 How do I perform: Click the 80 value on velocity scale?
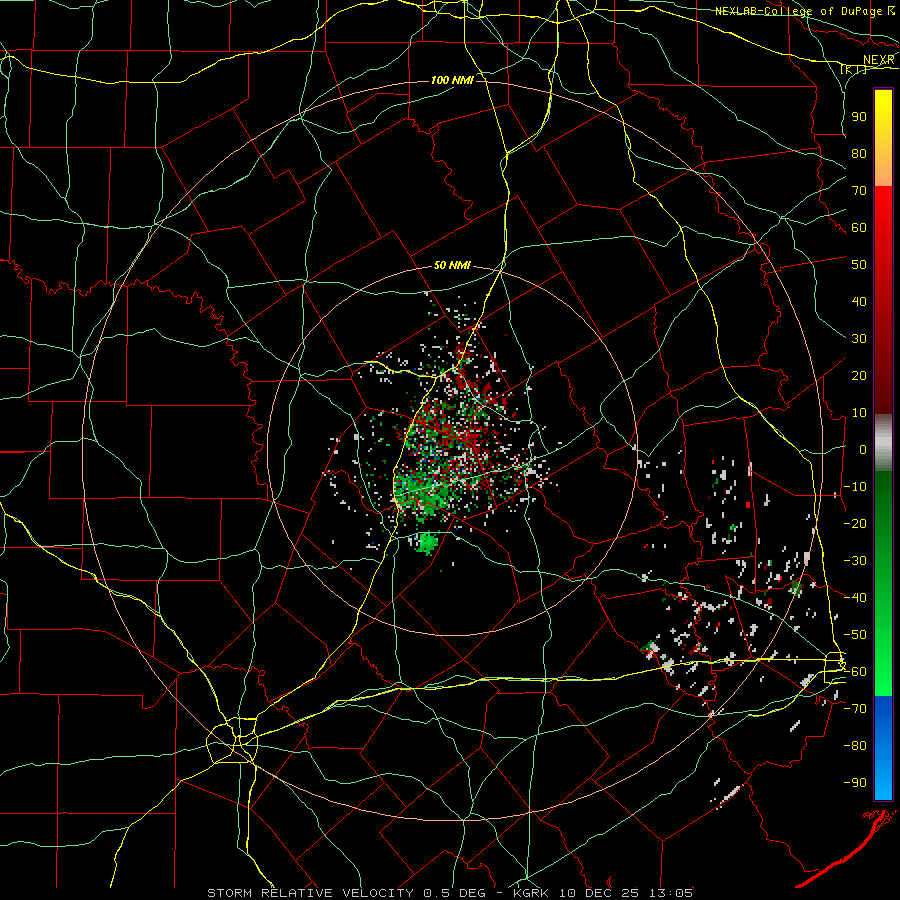tap(859, 154)
